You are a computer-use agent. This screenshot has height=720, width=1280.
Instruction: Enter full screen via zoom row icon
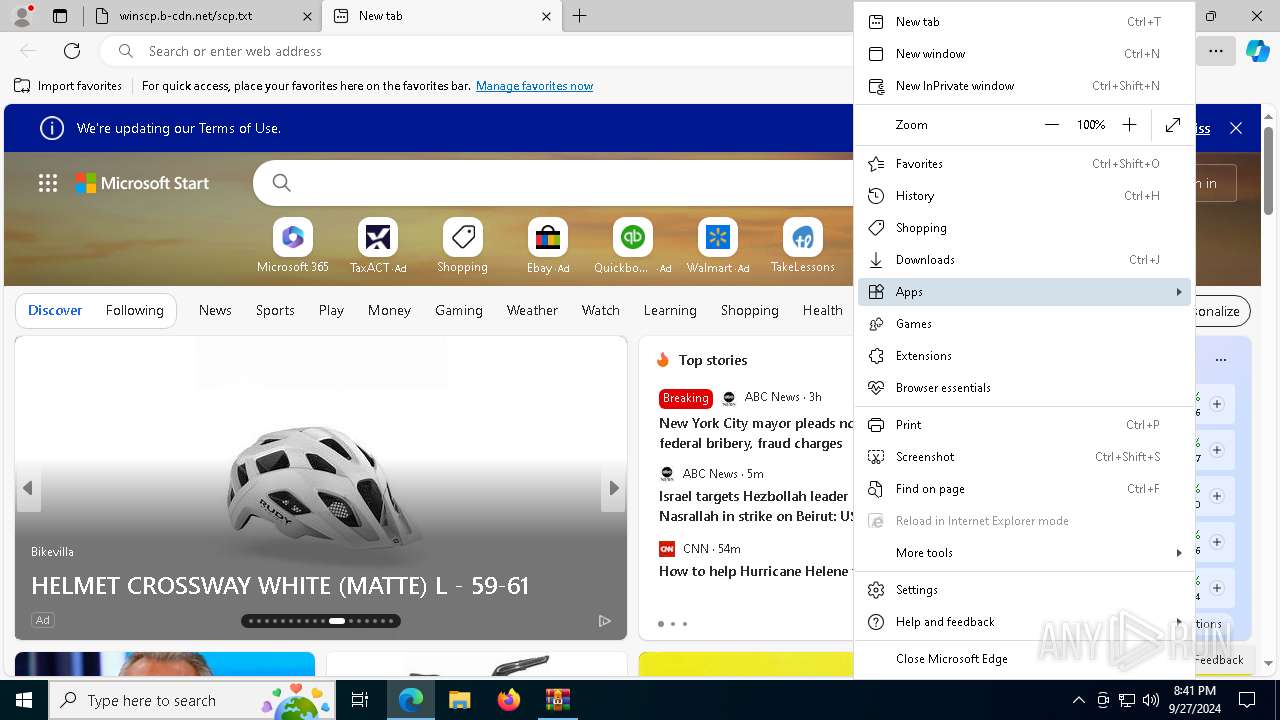pyautogui.click(x=1173, y=125)
